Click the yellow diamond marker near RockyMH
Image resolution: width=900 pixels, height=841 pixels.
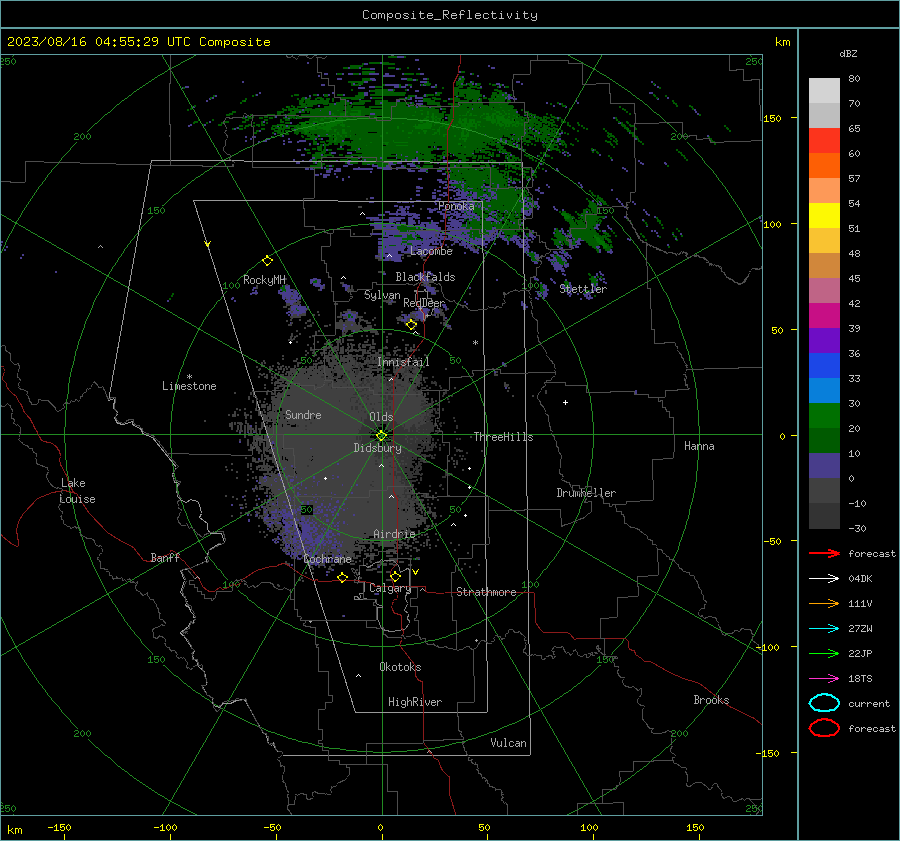[x=267, y=261]
